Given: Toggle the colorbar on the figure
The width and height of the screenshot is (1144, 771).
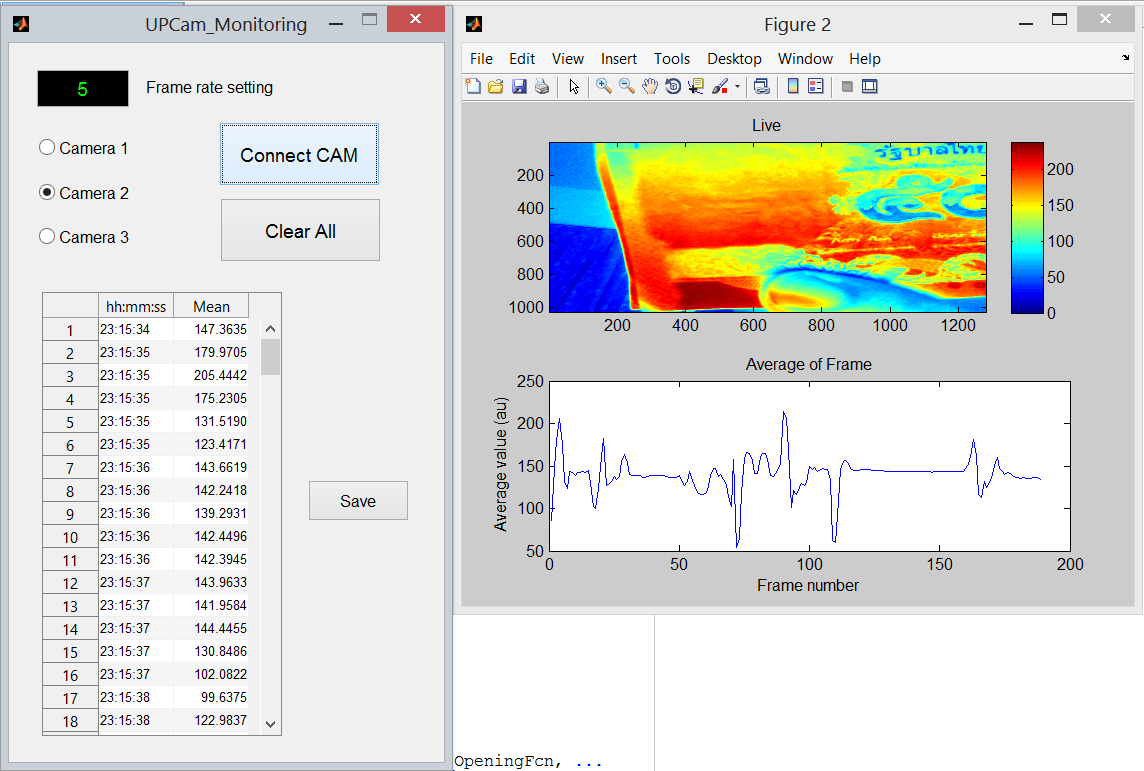Looking at the screenshot, I should tap(791, 86).
